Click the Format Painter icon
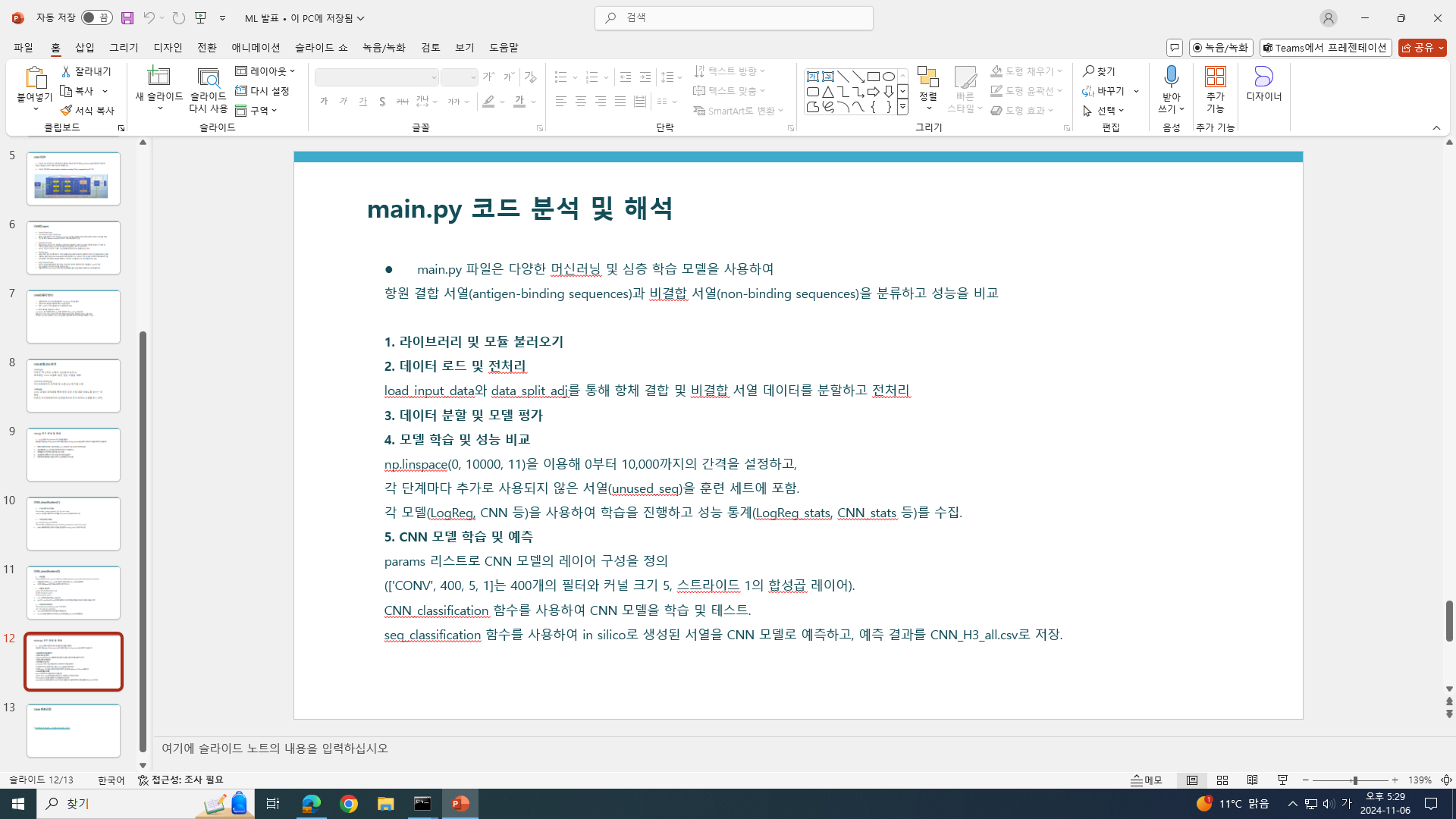Image resolution: width=1456 pixels, height=819 pixels. pos(66,111)
